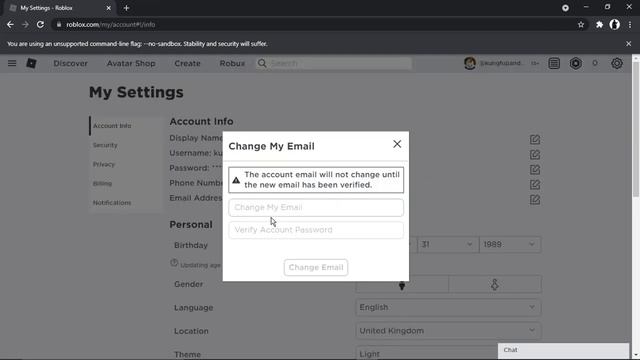Click the site lock icon in address bar
Image resolution: width=640 pixels, height=360 pixels.
click(59, 24)
